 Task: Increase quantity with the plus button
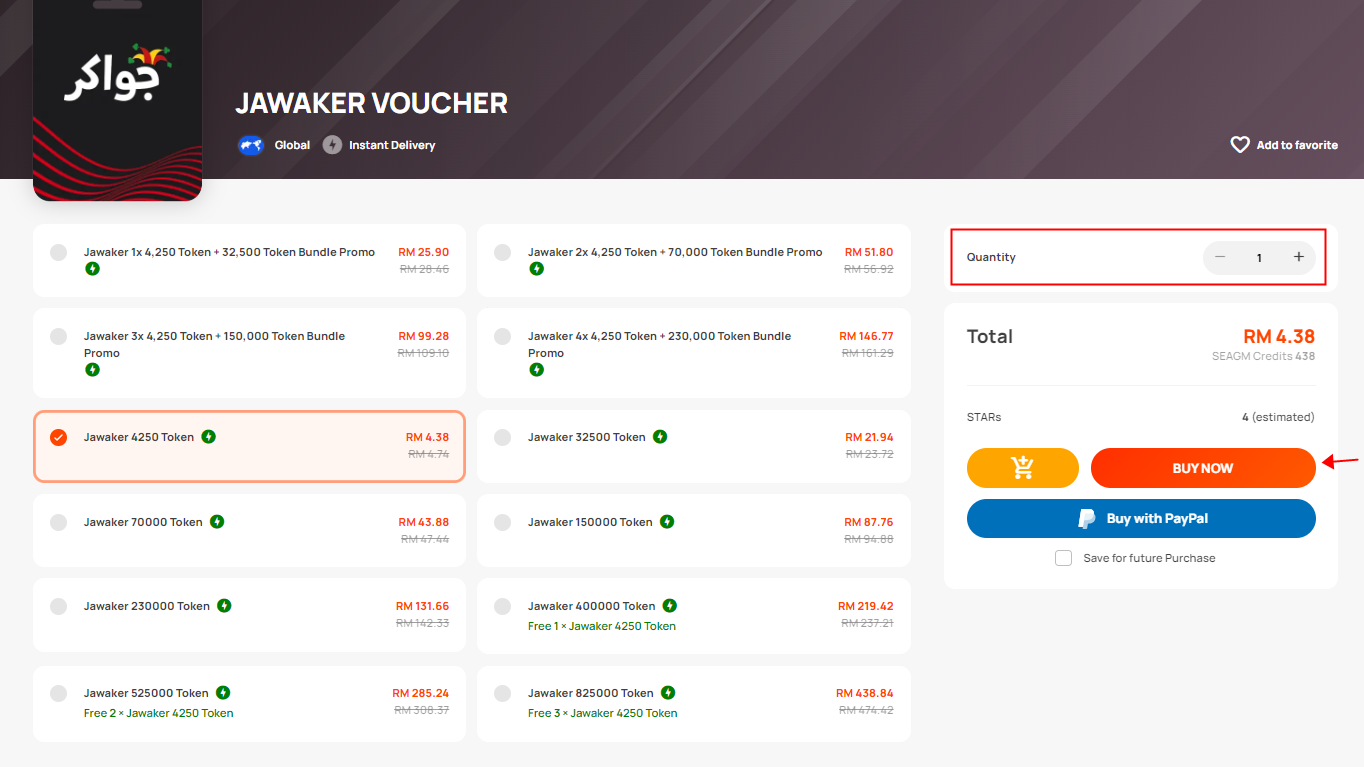click(1299, 257)
